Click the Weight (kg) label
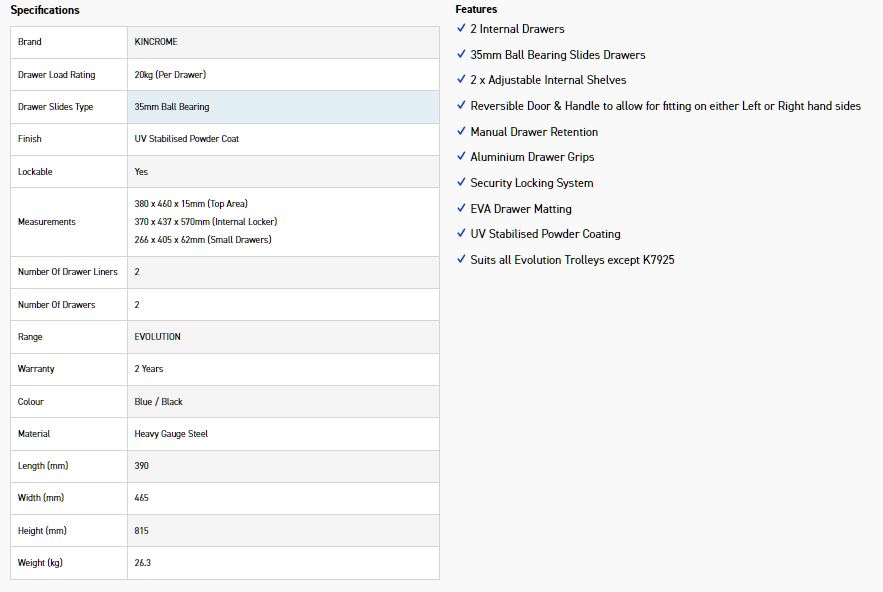 point(40,563)
